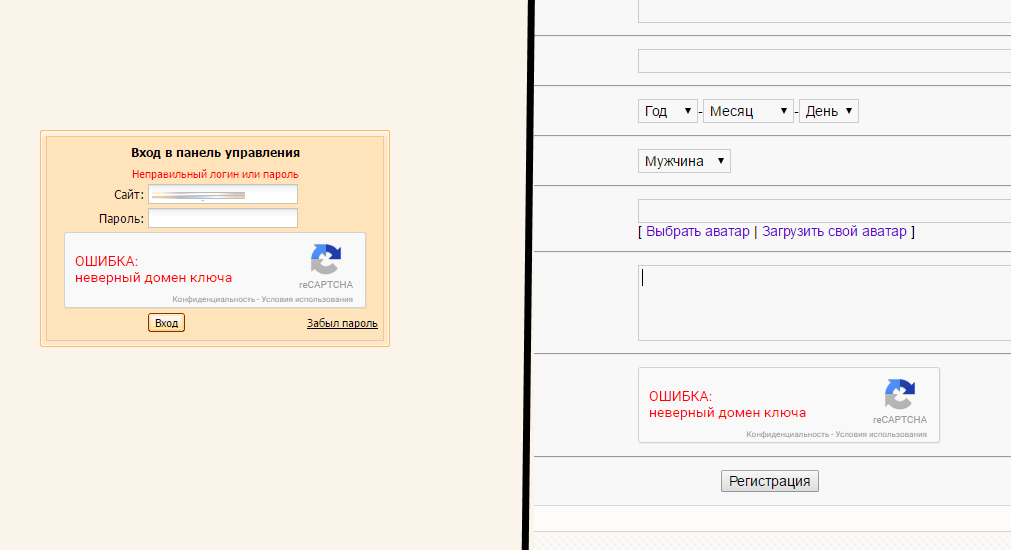
Task: Open Конфиденциальность link in the login captcha
Action: click(212, 299)
